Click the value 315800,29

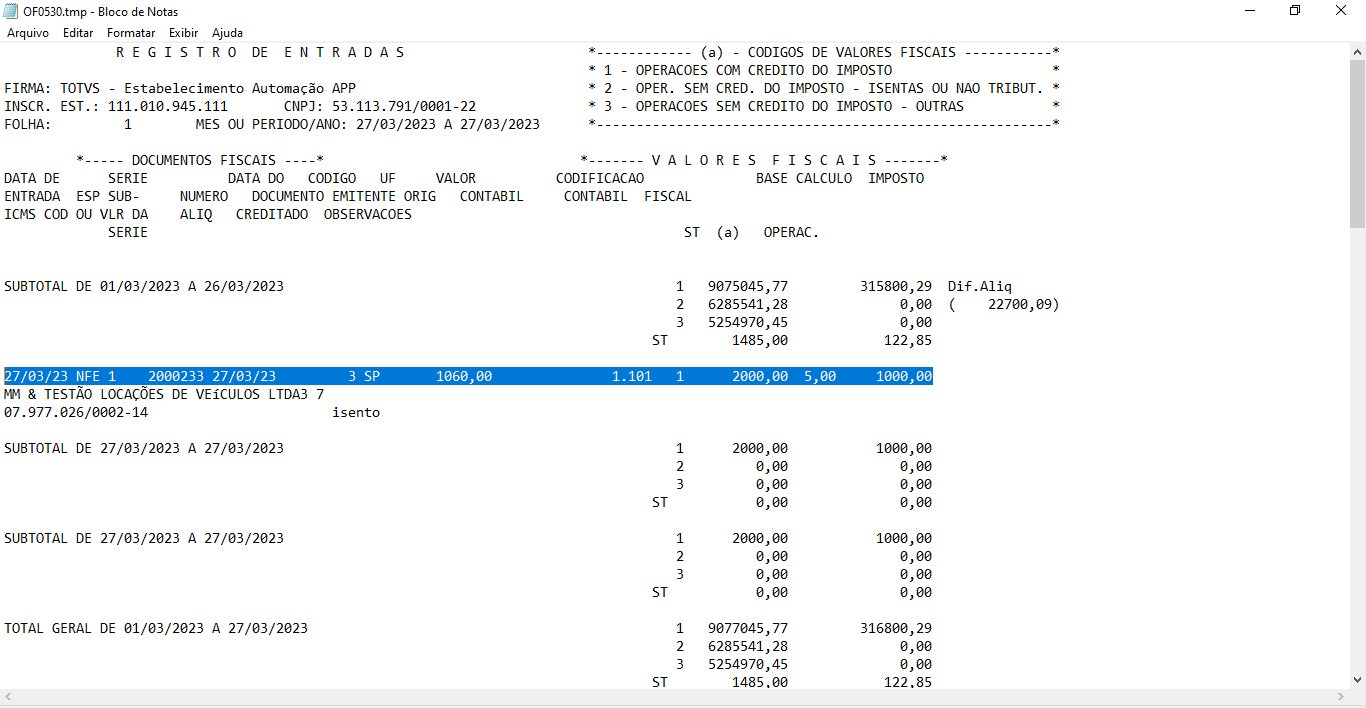click(896, 286)
